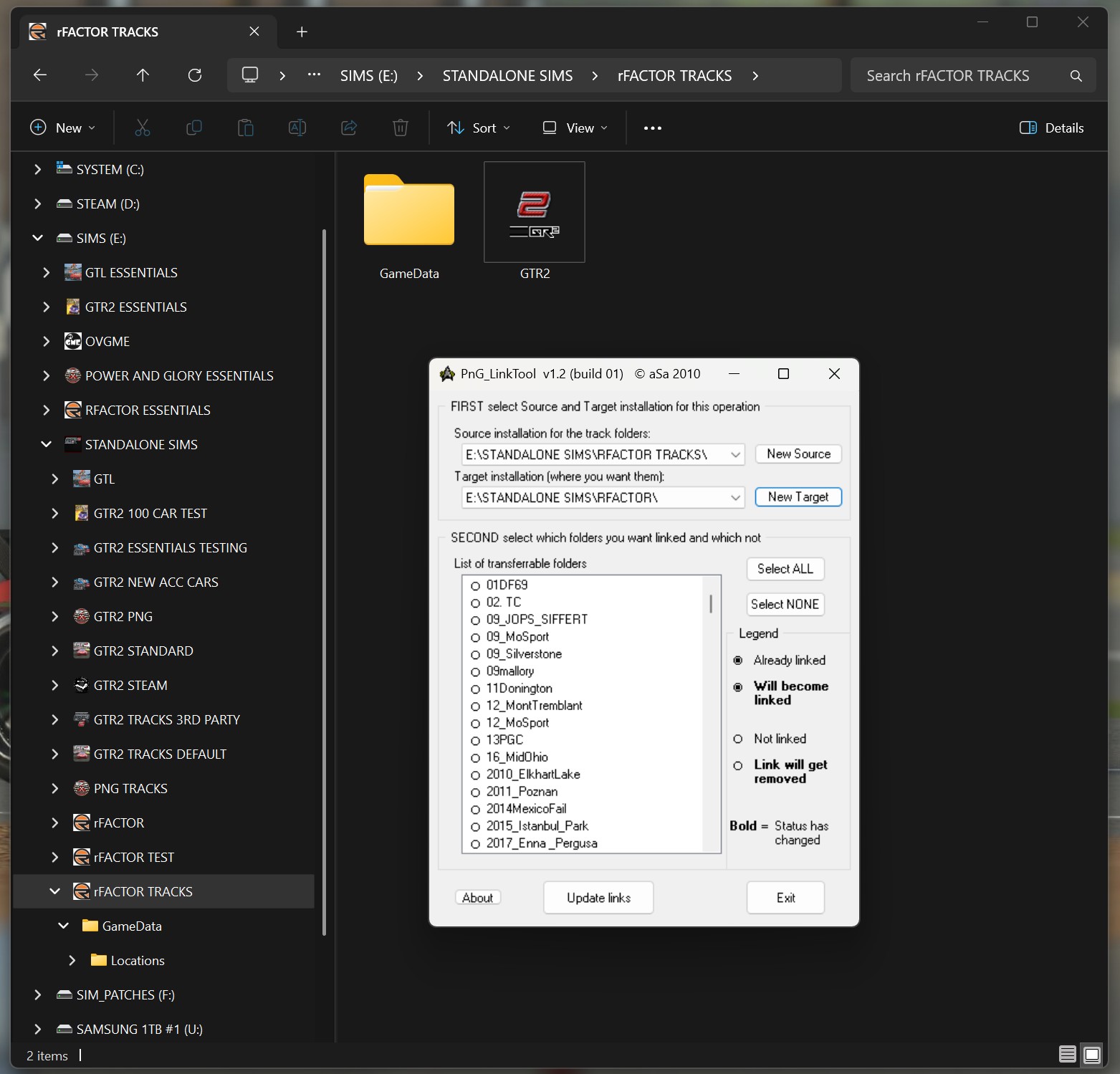Open the Target installation dropdown
This screenshot has height=1074, width=1120.
pos(735,497)
